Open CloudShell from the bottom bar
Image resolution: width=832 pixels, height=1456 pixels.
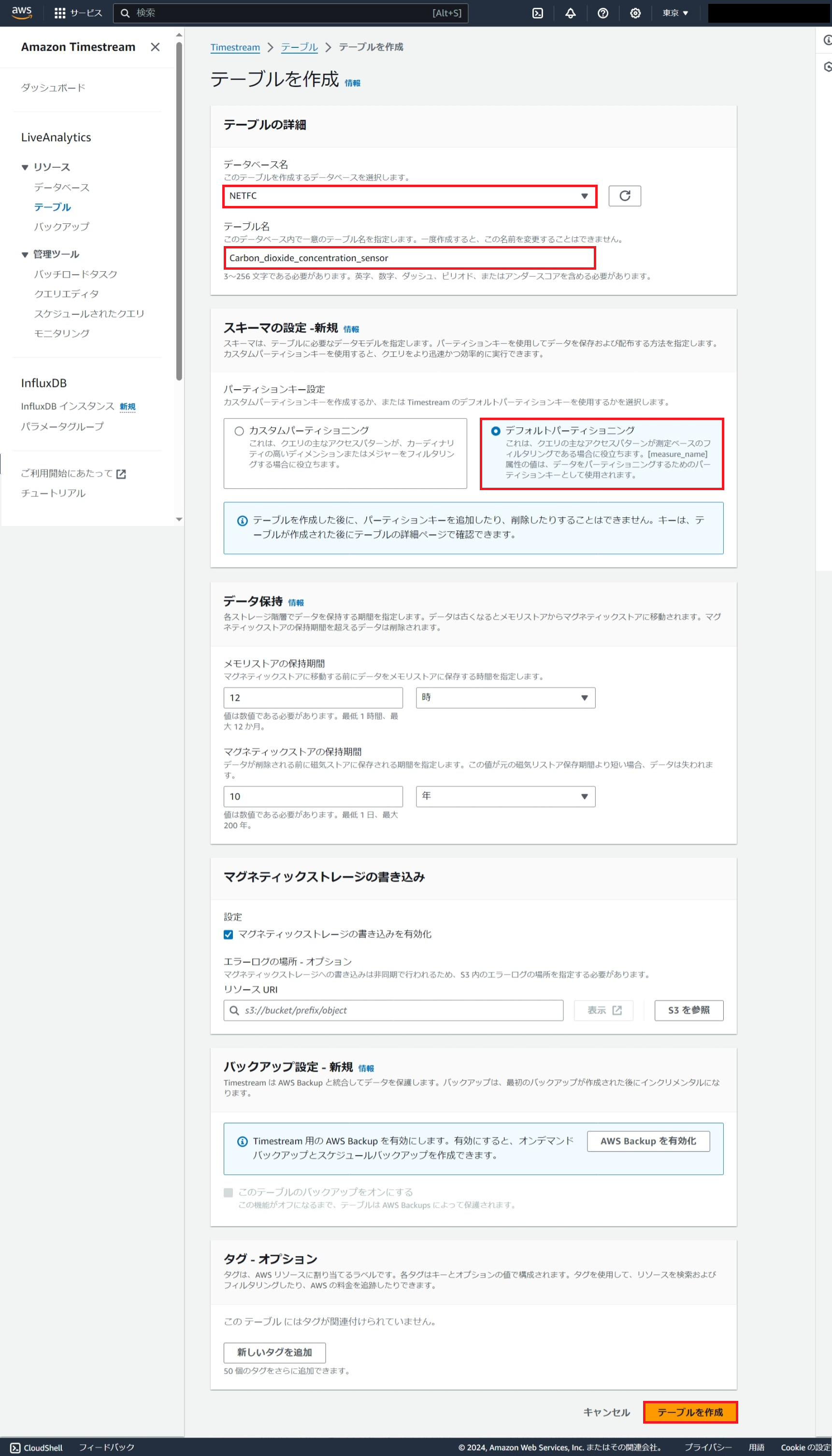tap(35, 1447)
